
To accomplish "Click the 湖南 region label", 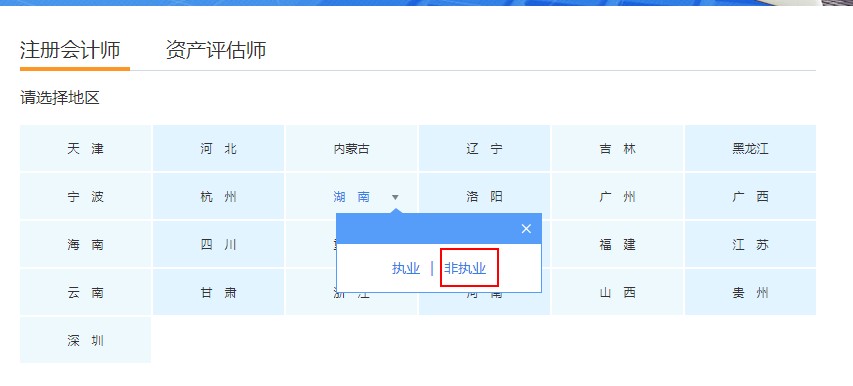I will point(351,197).
